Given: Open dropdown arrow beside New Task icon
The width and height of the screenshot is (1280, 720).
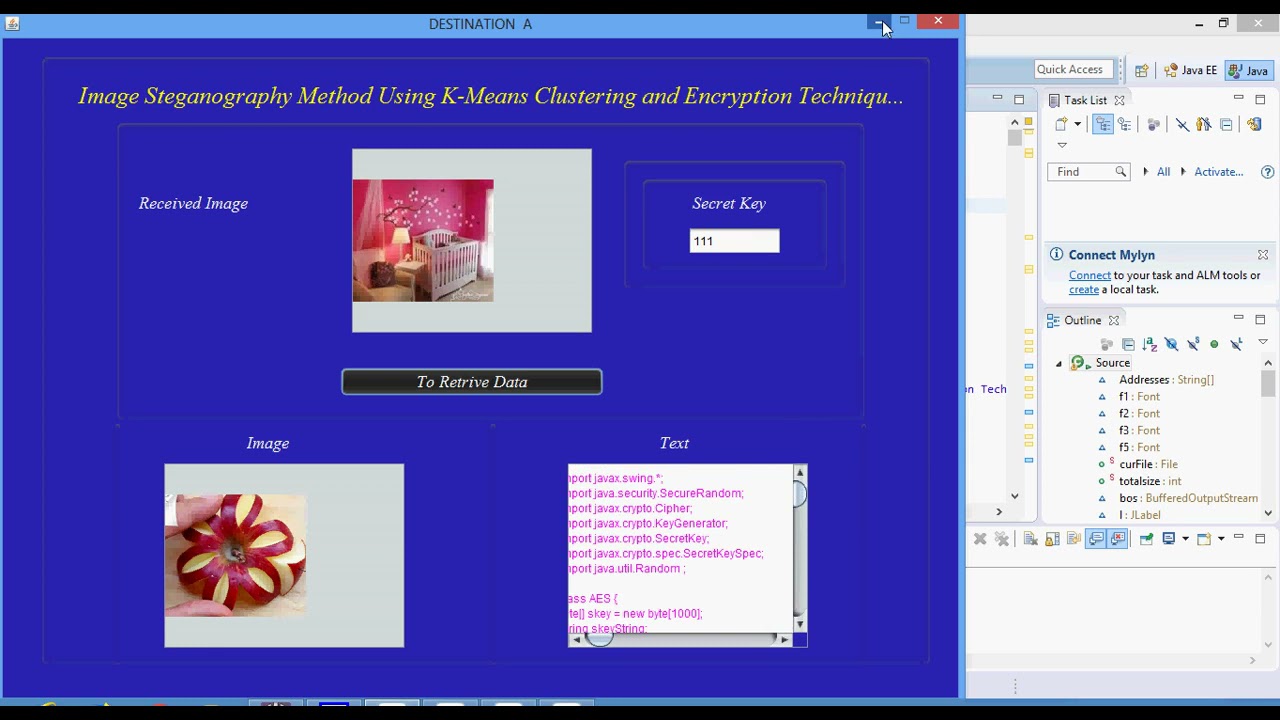Looking at the screenshot, I should click(1077, 124).
